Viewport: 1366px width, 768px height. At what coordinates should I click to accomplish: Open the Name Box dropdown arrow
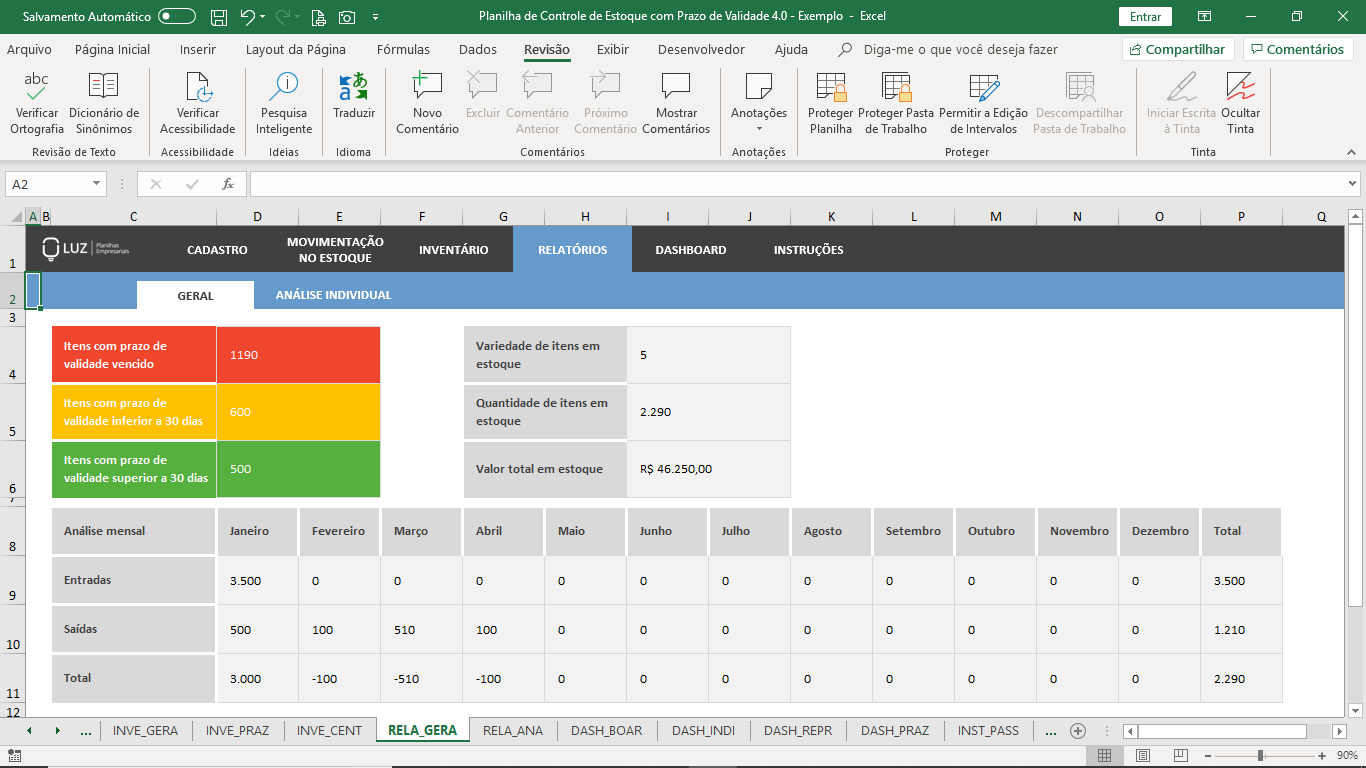pos(97,184)
